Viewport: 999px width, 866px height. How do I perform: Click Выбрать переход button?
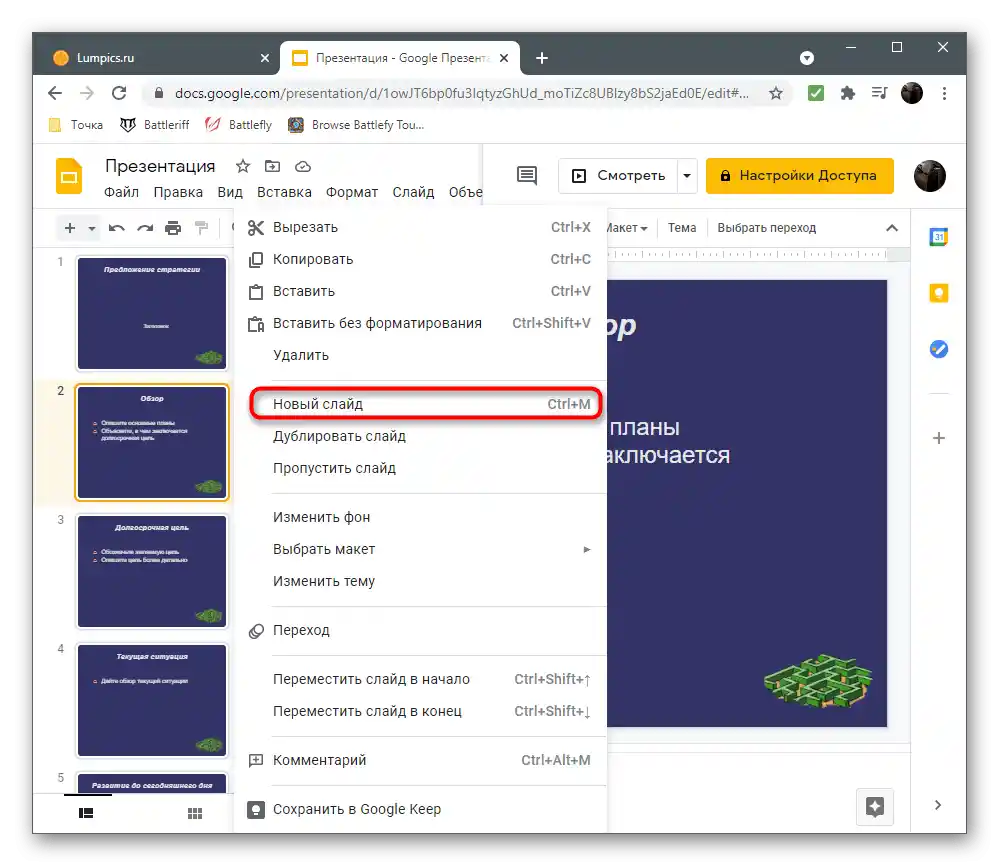point(766,227)
